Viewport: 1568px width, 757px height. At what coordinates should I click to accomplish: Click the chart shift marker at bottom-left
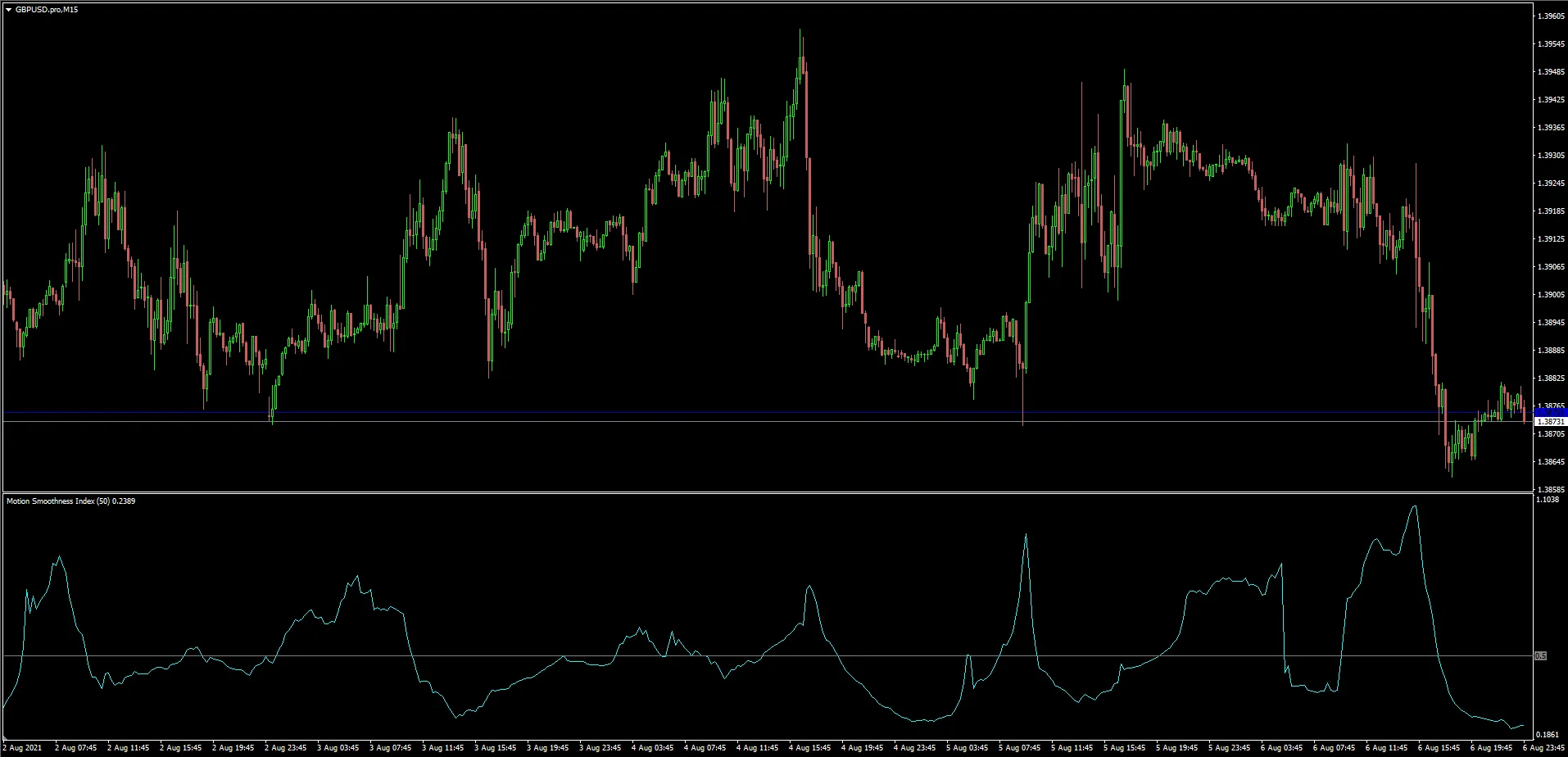5,737
